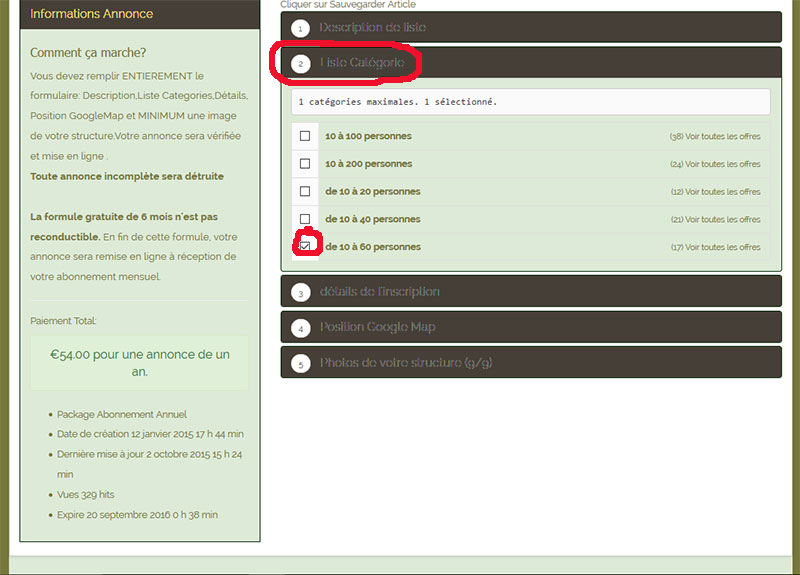Open the Position Google Map section
Image resolution: width=800 pixels, height=575 pixels.
(x=531, y=327)
